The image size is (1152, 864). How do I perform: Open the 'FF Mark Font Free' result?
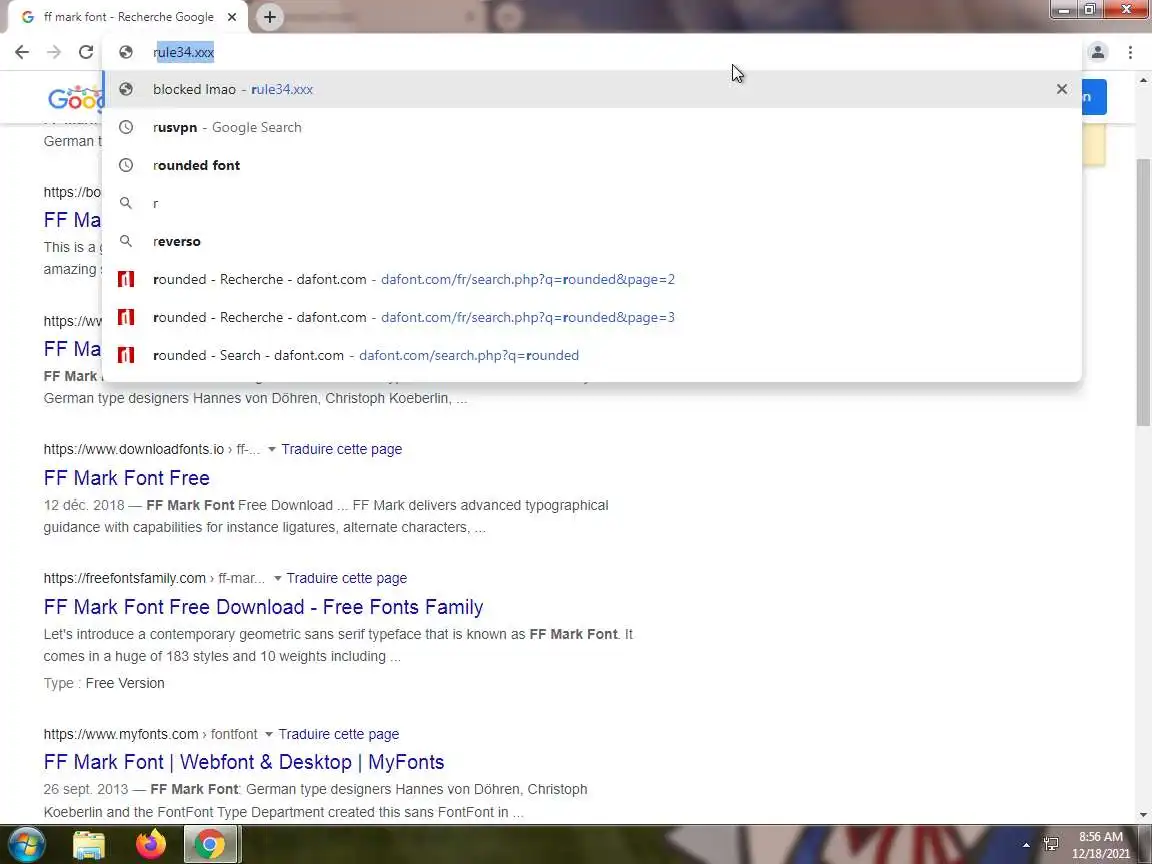pos(126,478)
